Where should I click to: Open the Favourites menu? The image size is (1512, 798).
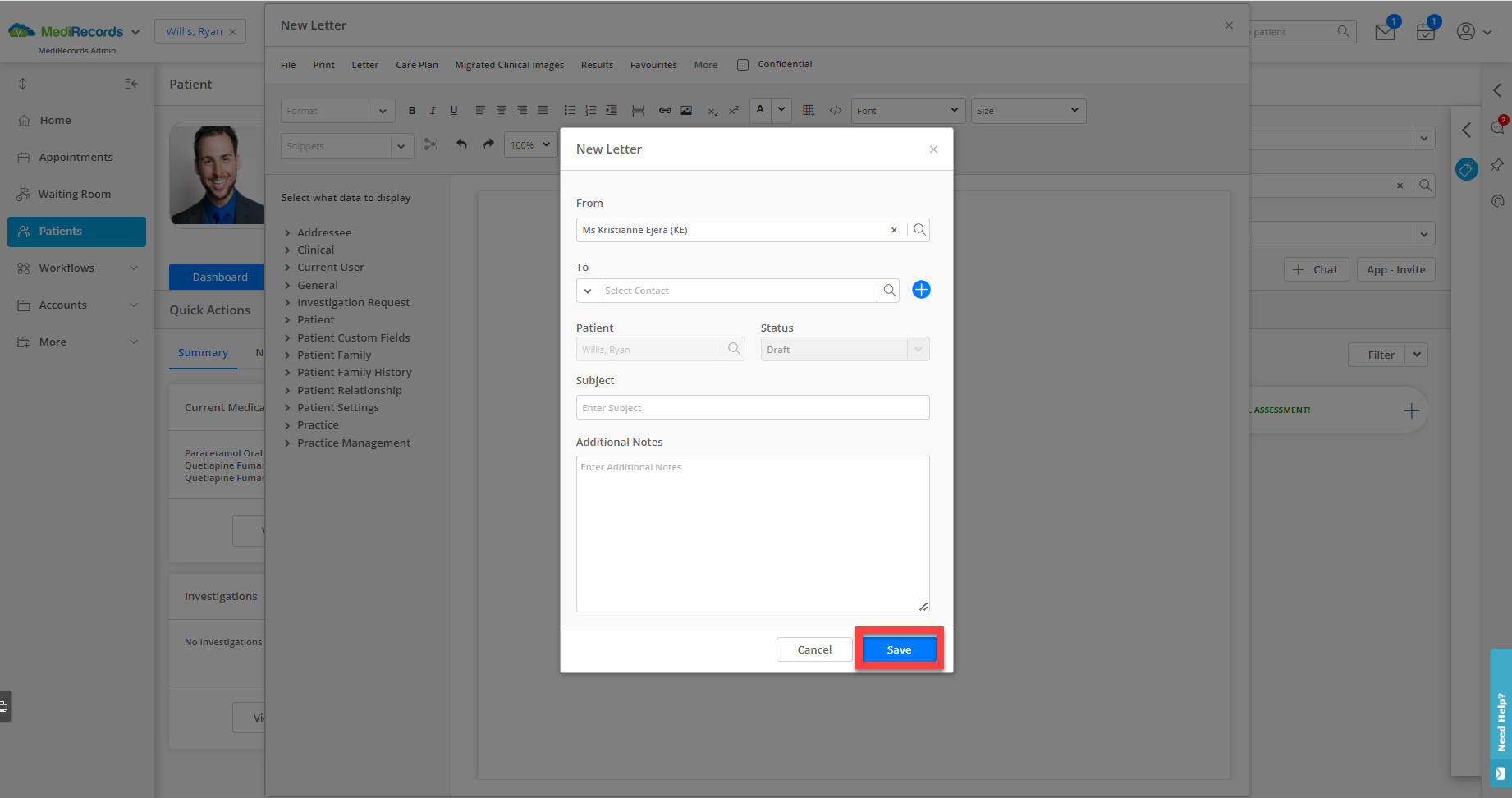tap(653, 65)
